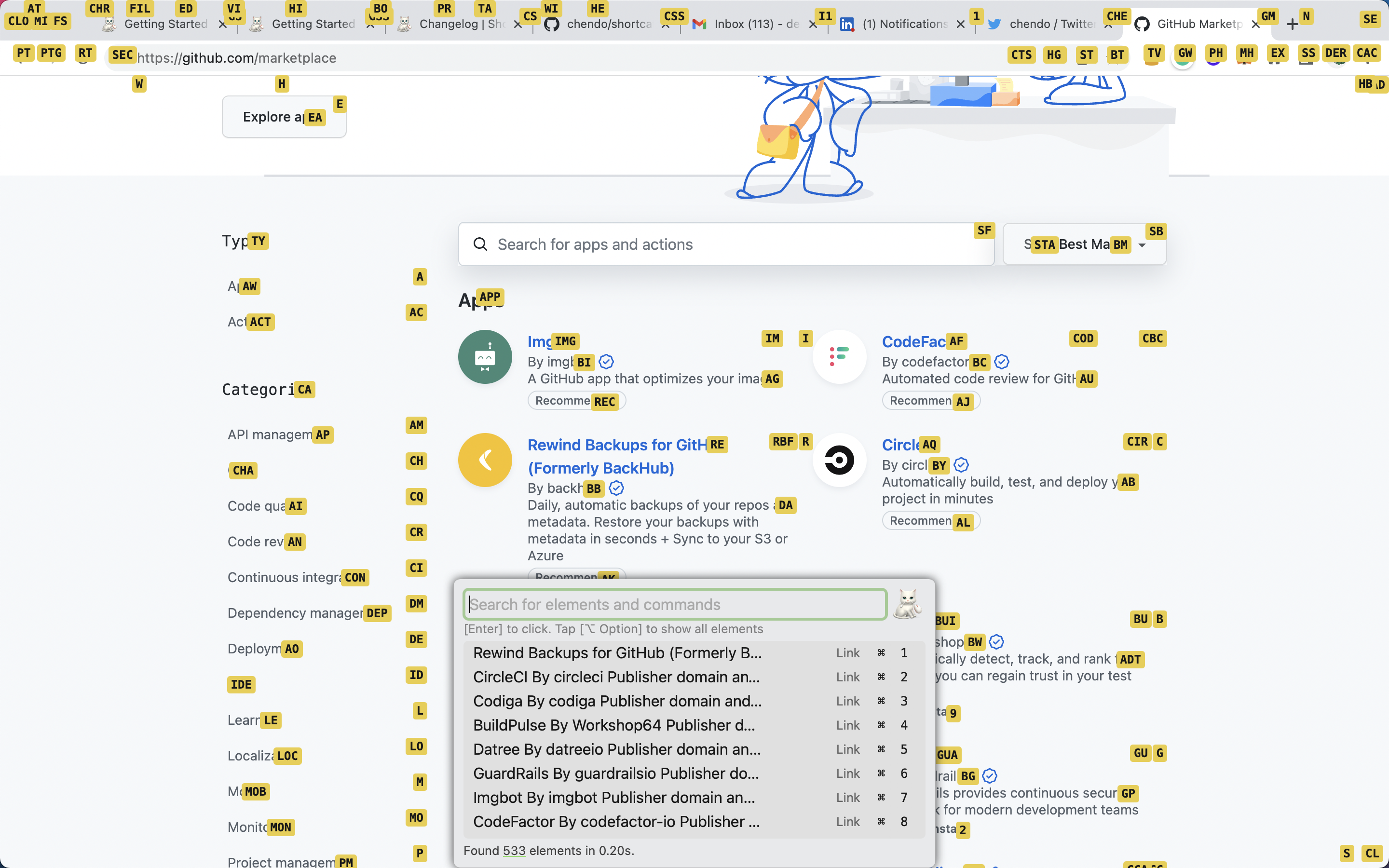The height and width of the screenshot is (868, 1389).
Task: Select the CircleCI By circleci result row
Action: (x=694, y=677)
